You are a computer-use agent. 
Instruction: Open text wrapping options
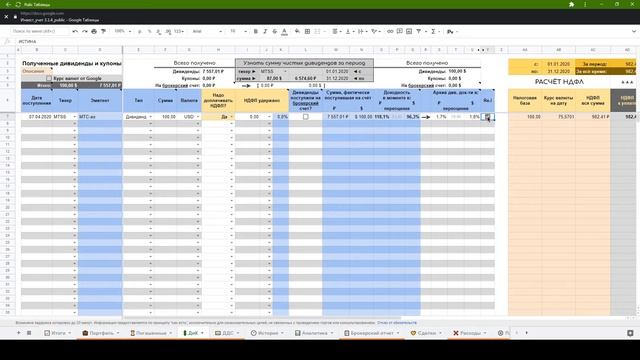(x=362, y=31)
